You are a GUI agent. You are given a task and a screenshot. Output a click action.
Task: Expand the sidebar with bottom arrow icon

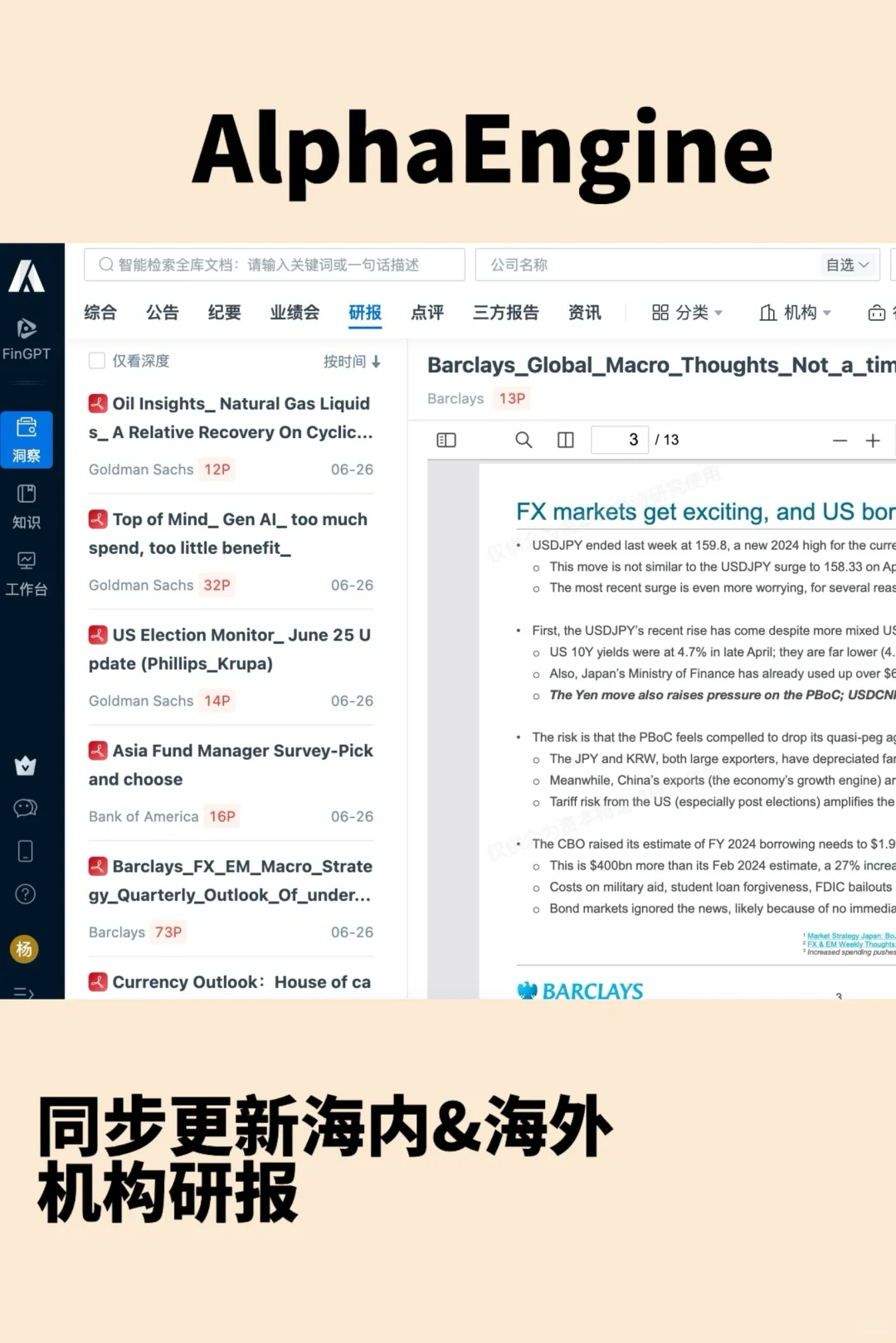[x=24, y=992]
